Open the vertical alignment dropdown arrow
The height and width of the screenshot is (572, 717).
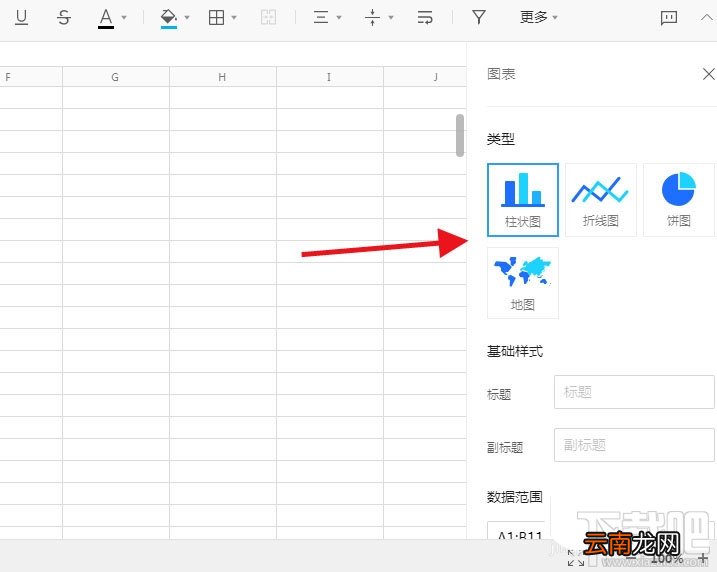click(x=391, y=18)
